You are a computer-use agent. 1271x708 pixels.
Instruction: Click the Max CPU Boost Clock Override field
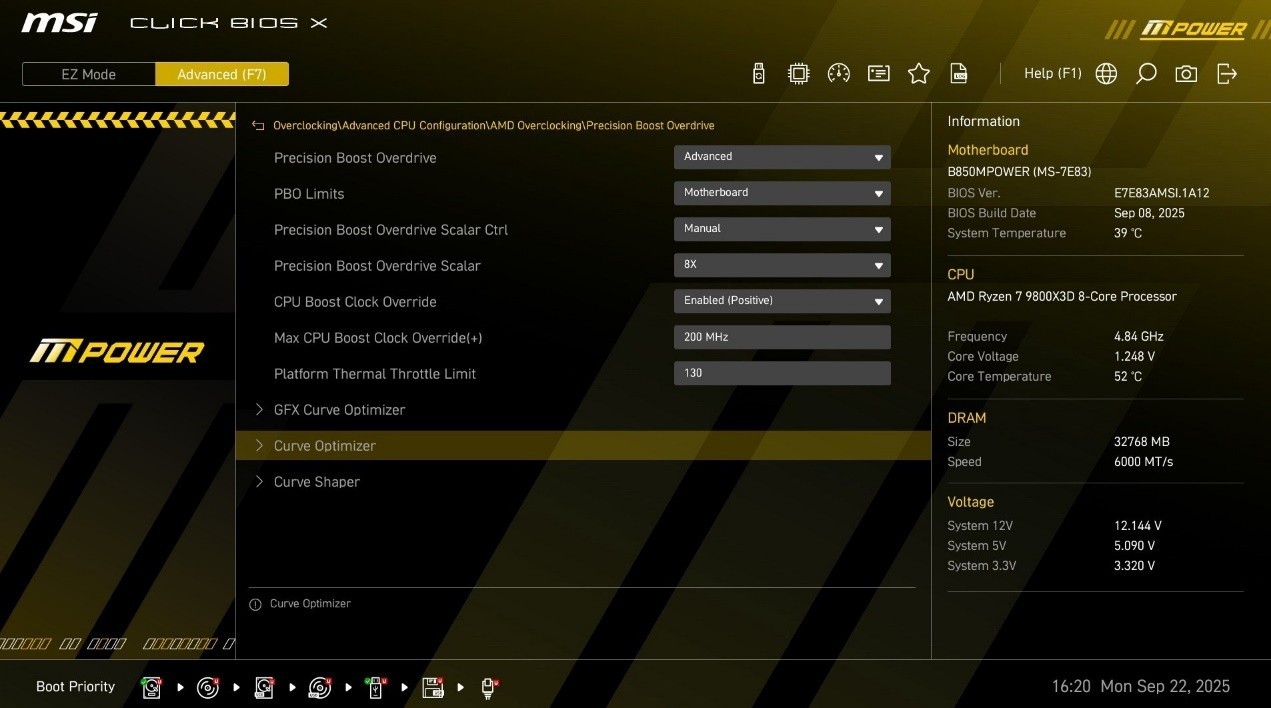point(781,337)
